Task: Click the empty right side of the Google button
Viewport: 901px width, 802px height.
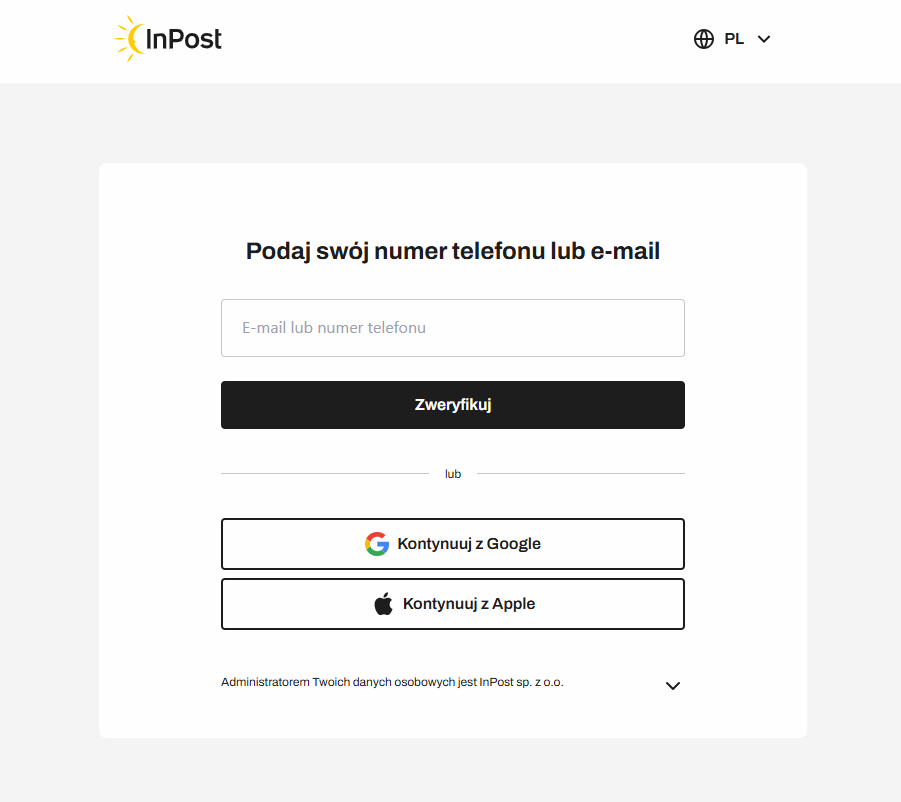Action: click(x=620, y=544)
